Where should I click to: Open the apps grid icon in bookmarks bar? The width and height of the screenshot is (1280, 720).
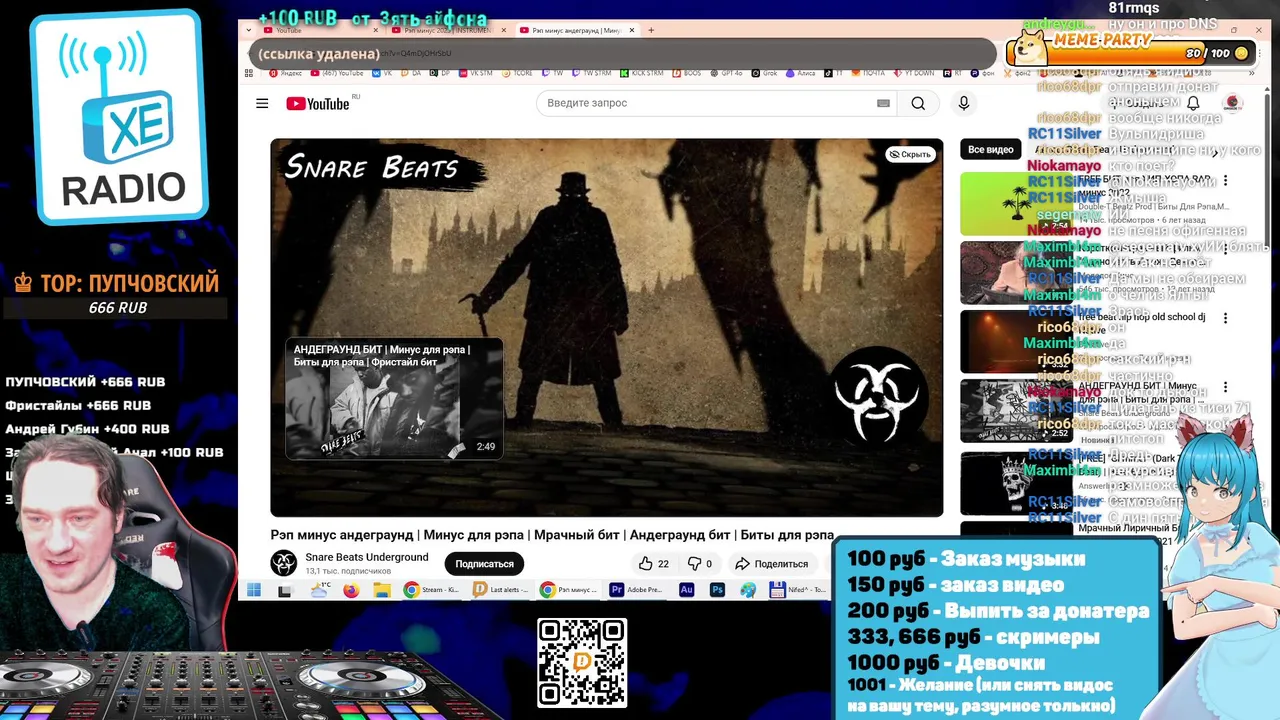click(248, 73)
